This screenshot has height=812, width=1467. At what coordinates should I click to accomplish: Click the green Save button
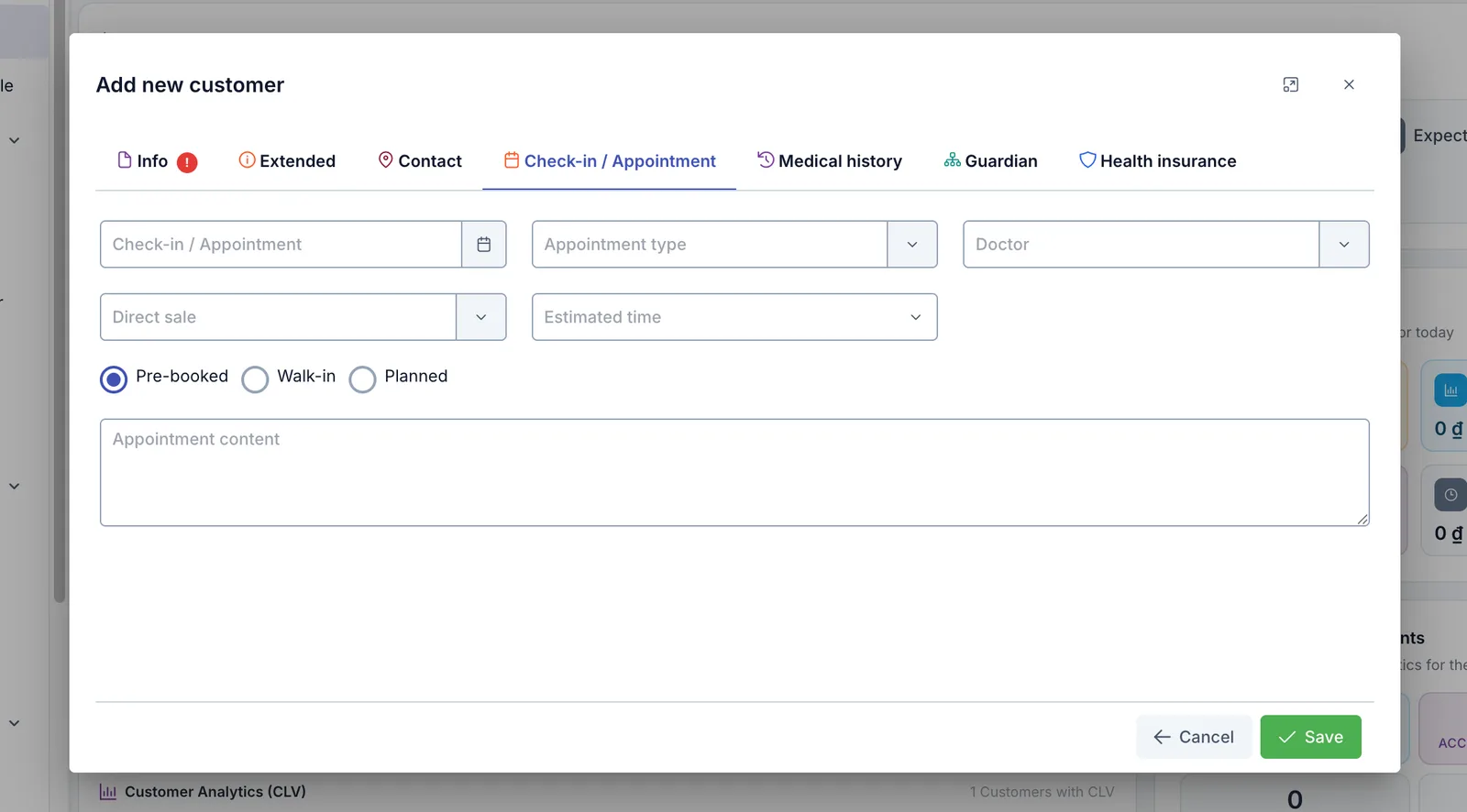pyautogui.click(x=1310, y=737)
